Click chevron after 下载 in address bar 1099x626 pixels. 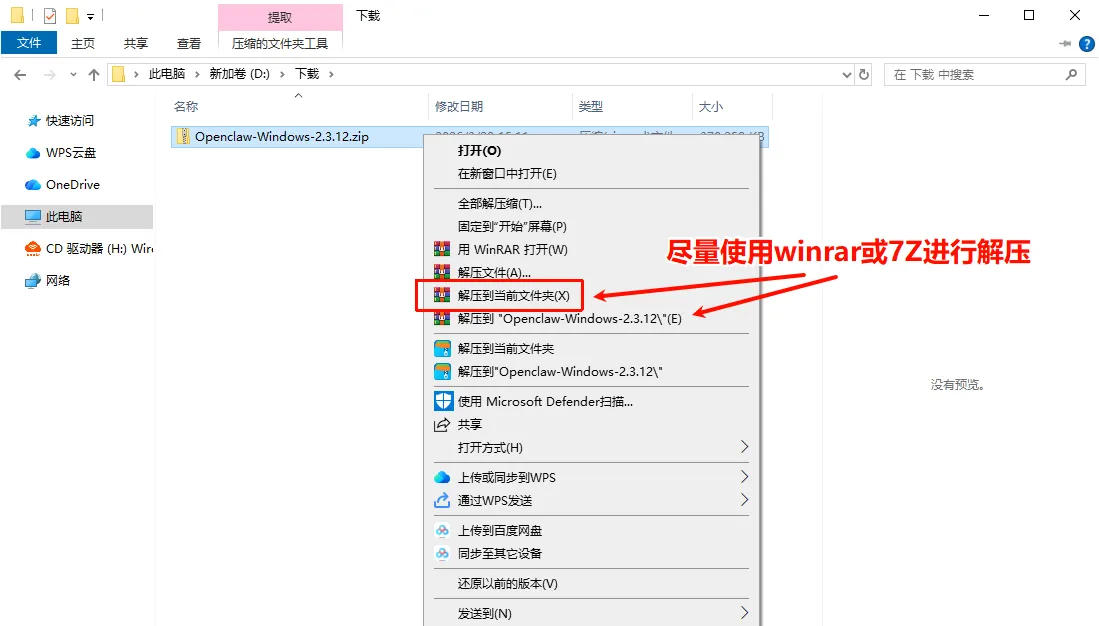pos(331,74)
